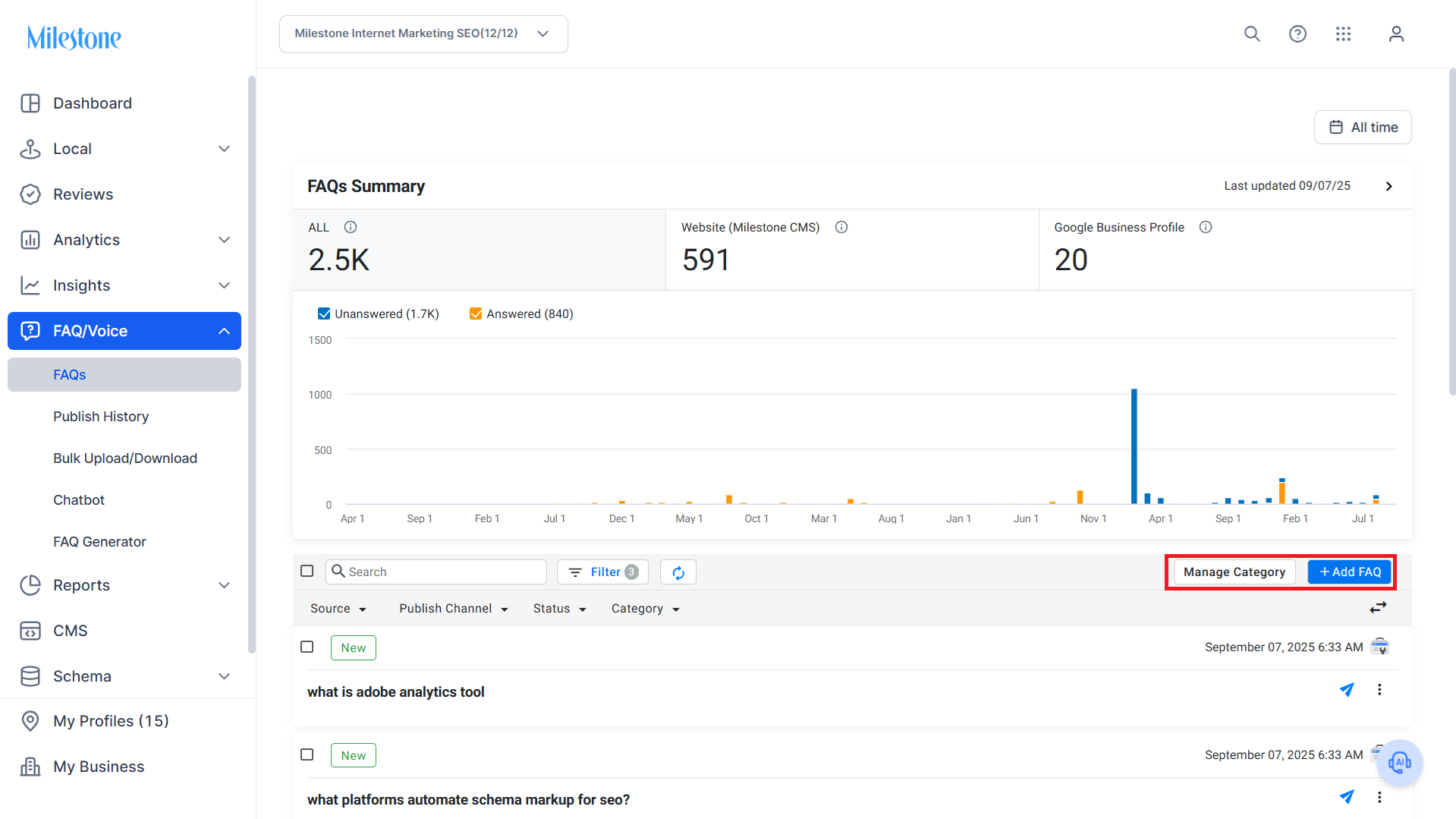Viewport: 1456px width, 819px height.
Task: Open the help question mark icon
Action: pyautogui.click(x=1297, y=34)
